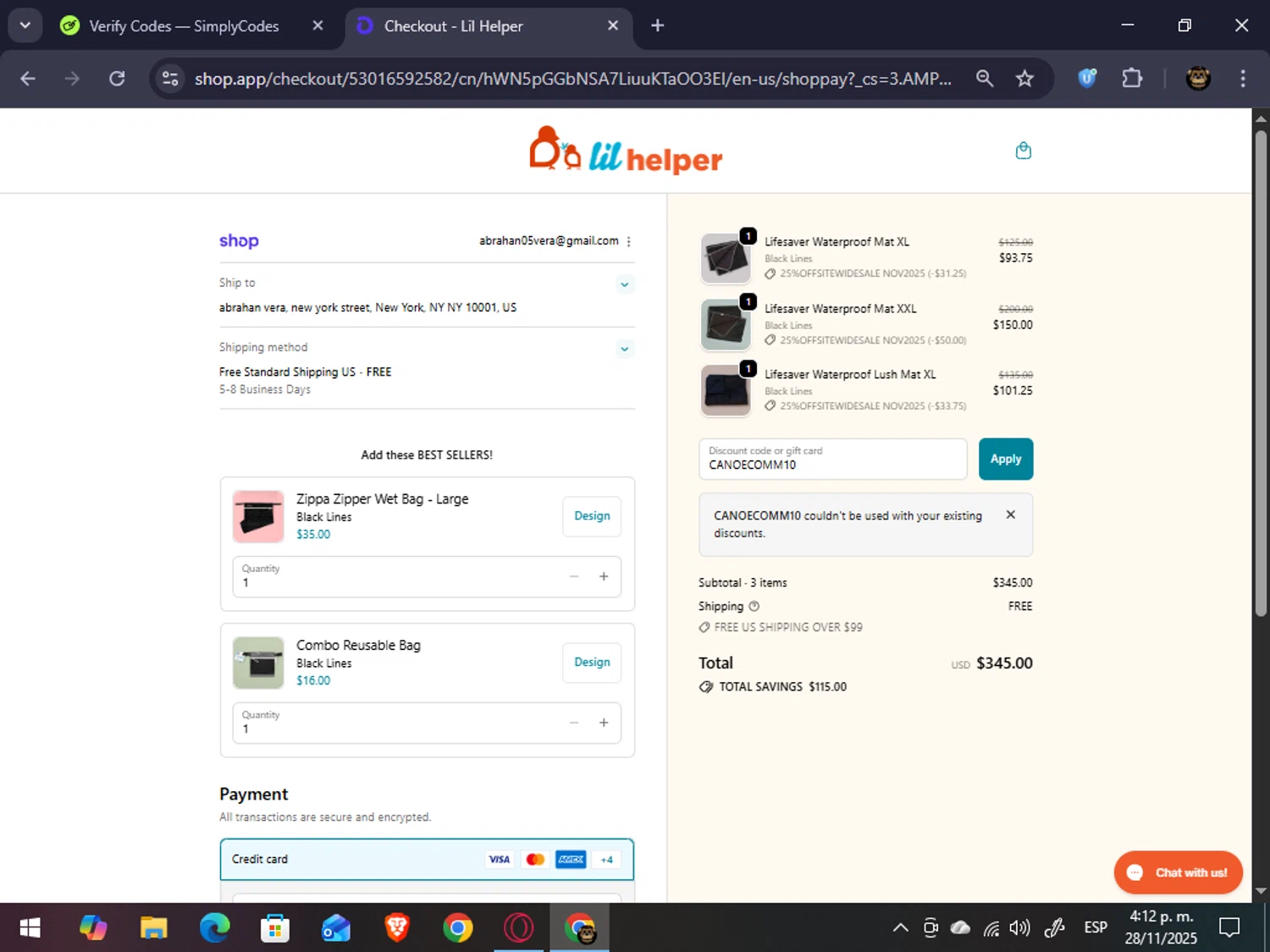This screenshot has width=1270, height=952.
Task: Open zoom magnifier icon in address bar
Action: click(x=984, y=79)
